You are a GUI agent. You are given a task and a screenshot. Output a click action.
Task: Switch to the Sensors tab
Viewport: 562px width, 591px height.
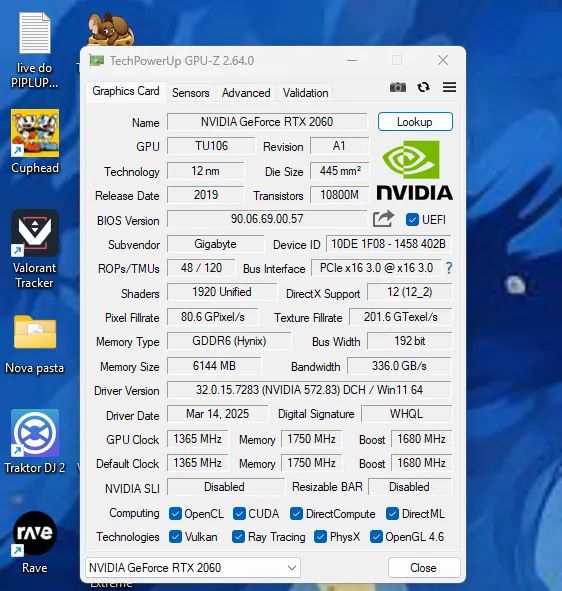tap(191, 93)
